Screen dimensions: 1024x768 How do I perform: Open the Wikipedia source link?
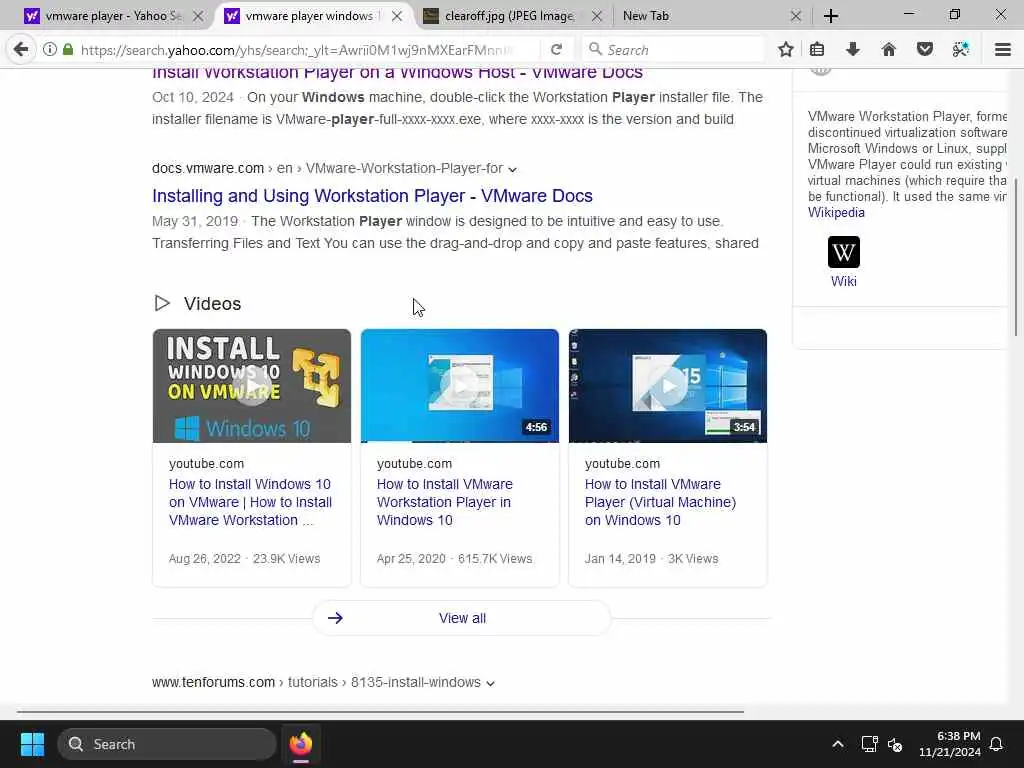836,212
